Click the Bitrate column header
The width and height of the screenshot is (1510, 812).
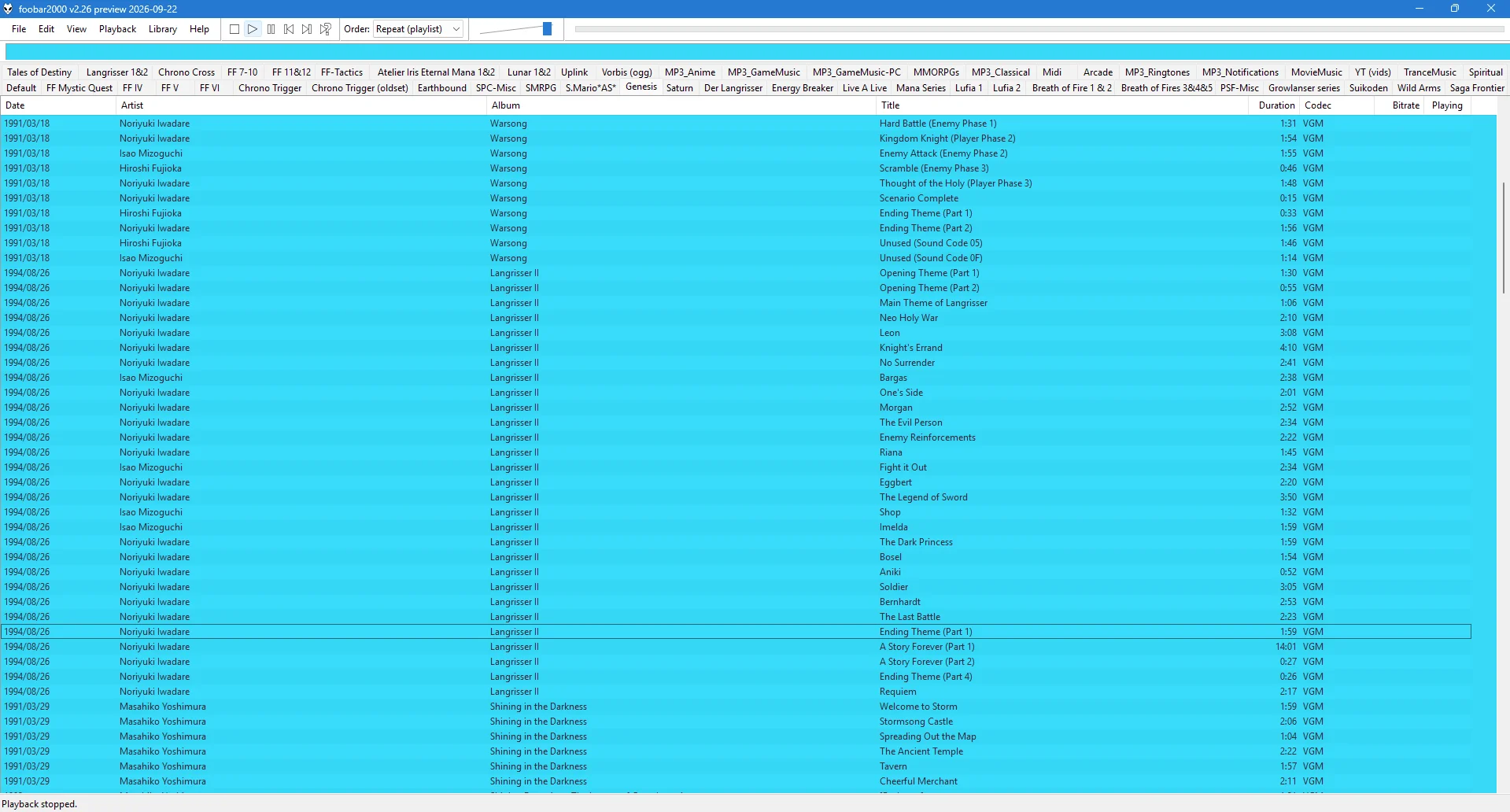click(x=1401, y=105)
